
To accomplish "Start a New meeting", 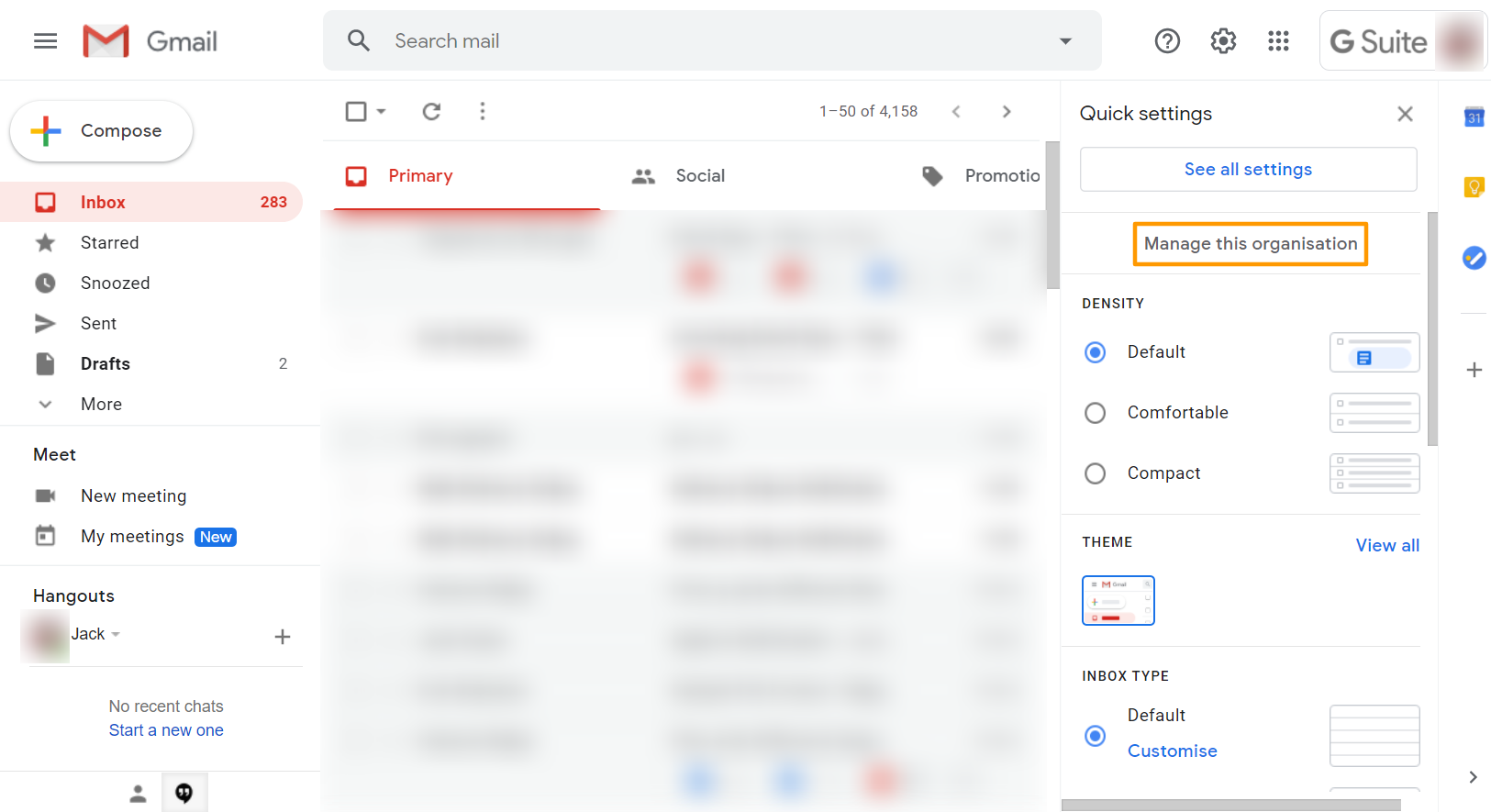I will click(x=133, y=495).
